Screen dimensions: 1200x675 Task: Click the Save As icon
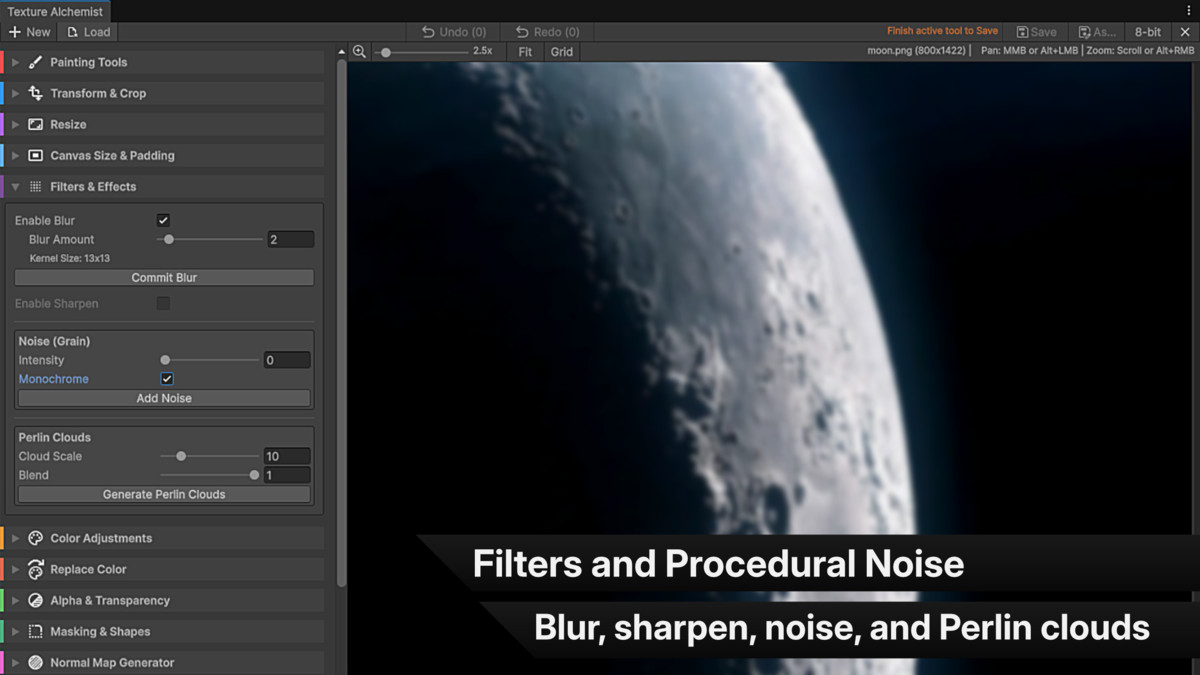tap(1084, 32)
